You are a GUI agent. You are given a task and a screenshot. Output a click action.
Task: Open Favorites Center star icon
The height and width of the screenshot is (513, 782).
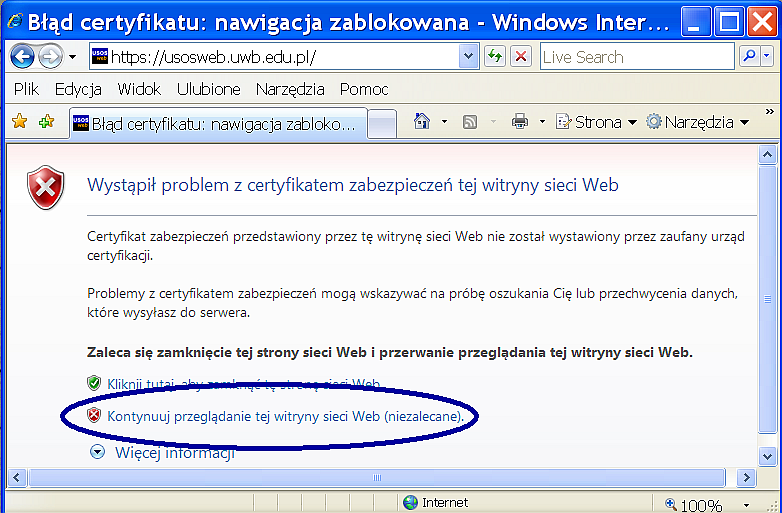tap(19, 121)
